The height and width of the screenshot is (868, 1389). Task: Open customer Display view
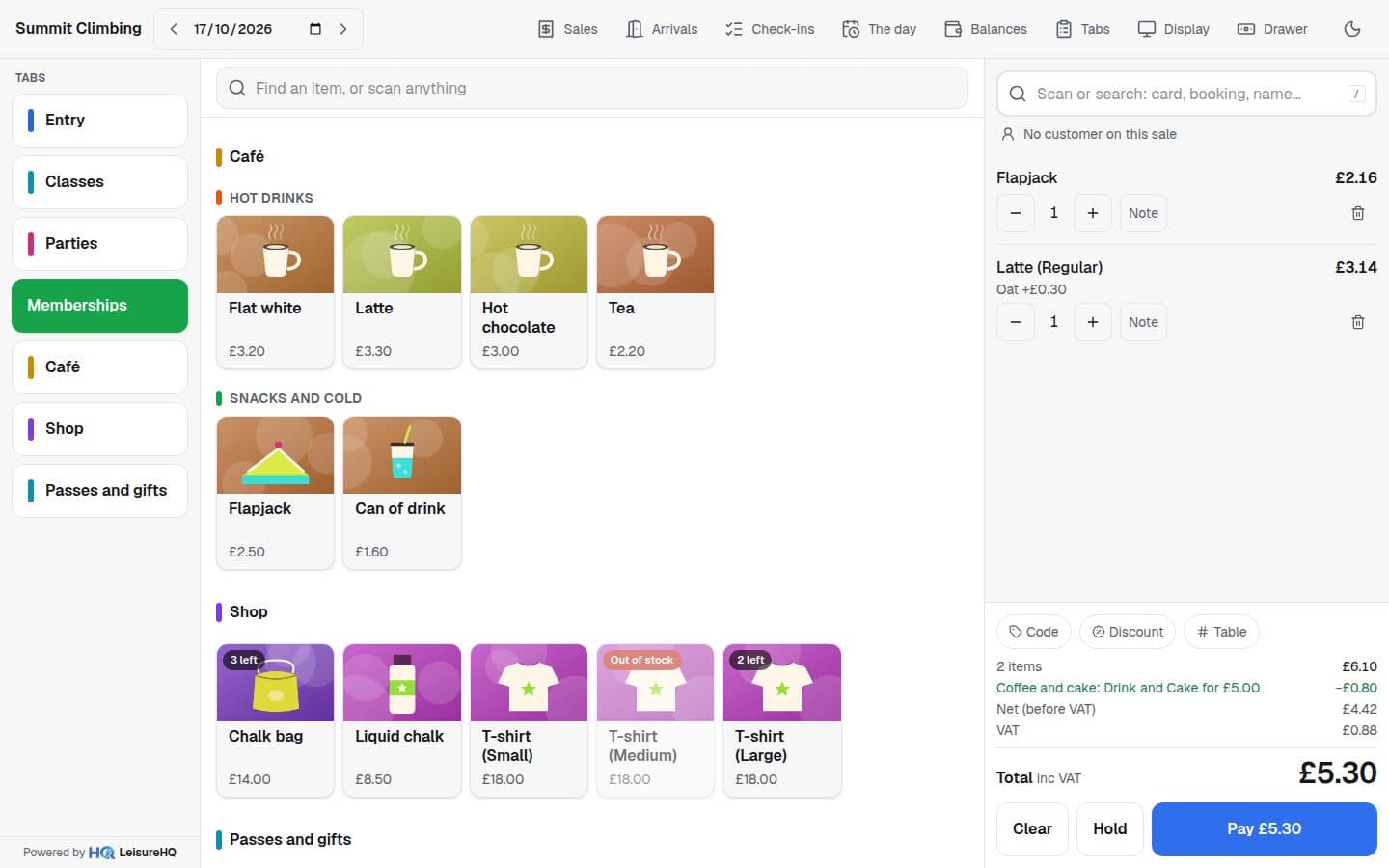(x=1173, y=29)
